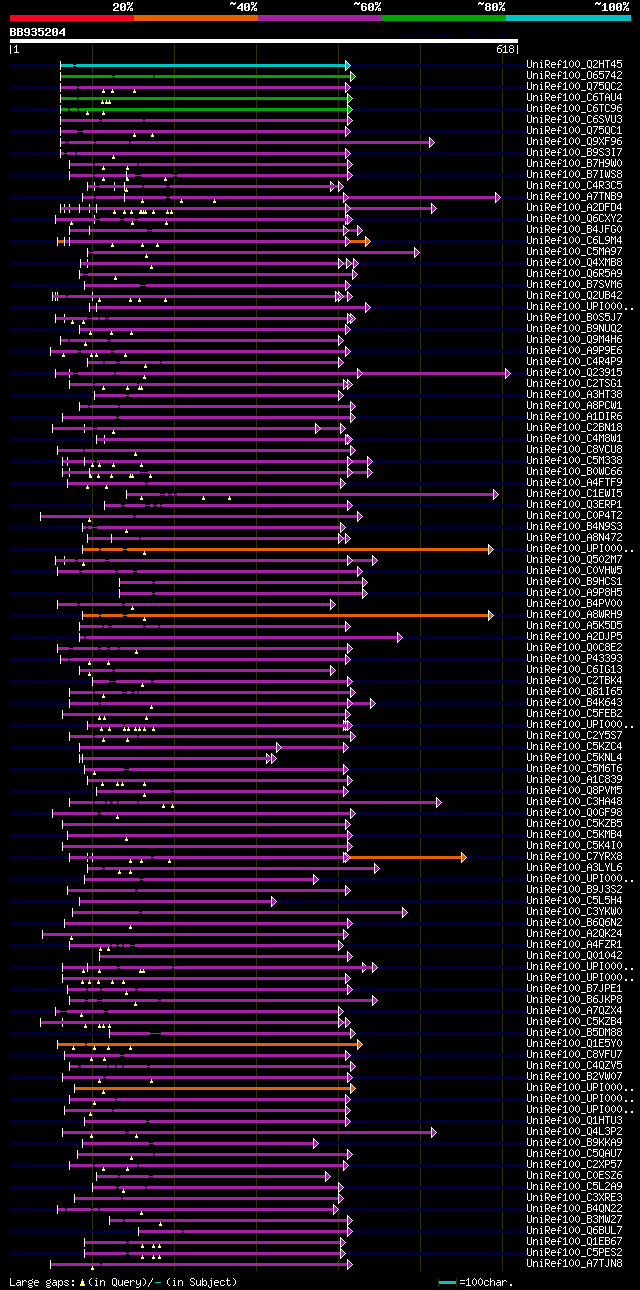Open hit UniRef100_Q2HT45
The height and width of the screenshot is (1290, 640).
[x=574, y=65]
